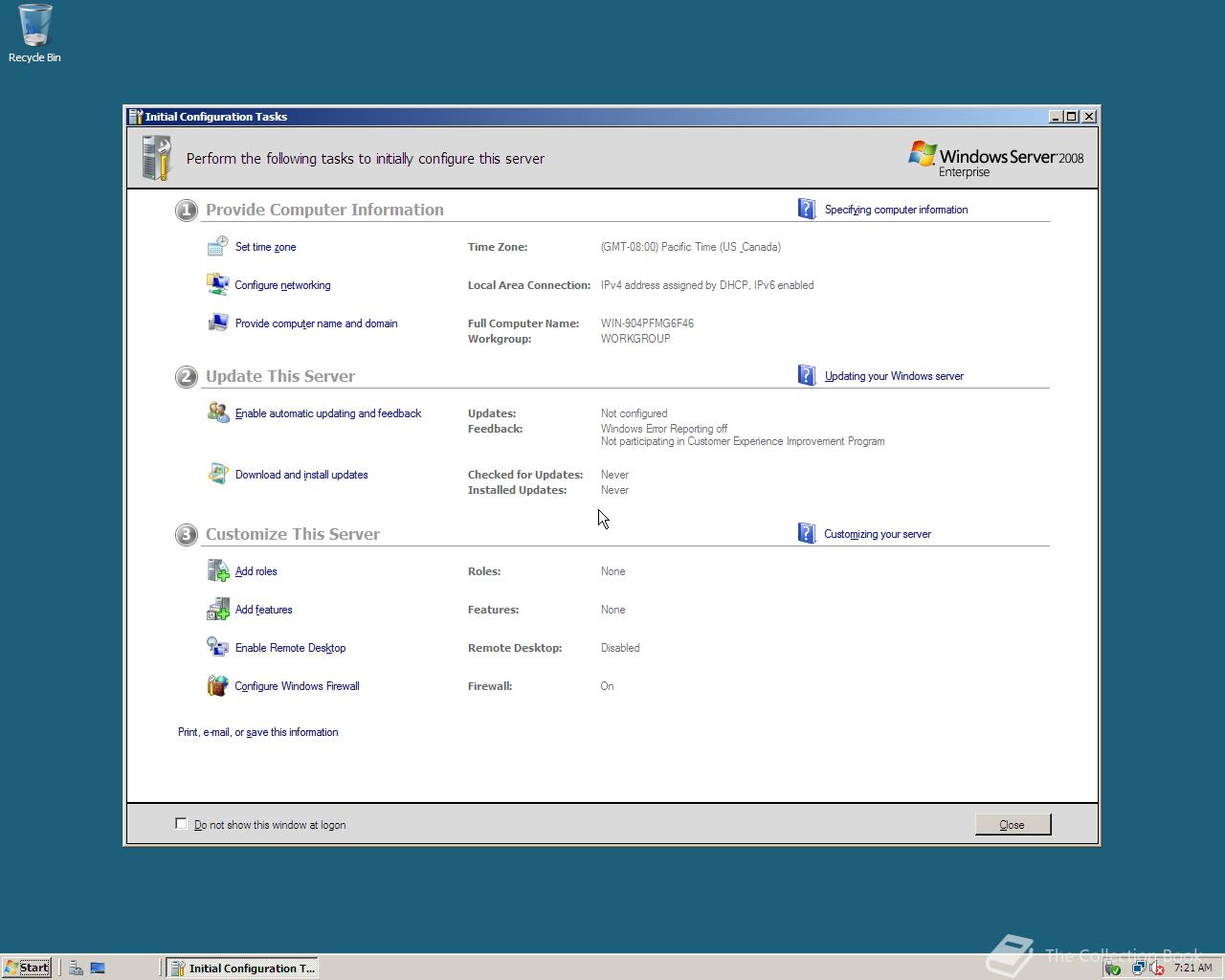The image size is (1225, 980).
Task: Click help icon beside Updating your Windows server
Action: pos(807,375)
